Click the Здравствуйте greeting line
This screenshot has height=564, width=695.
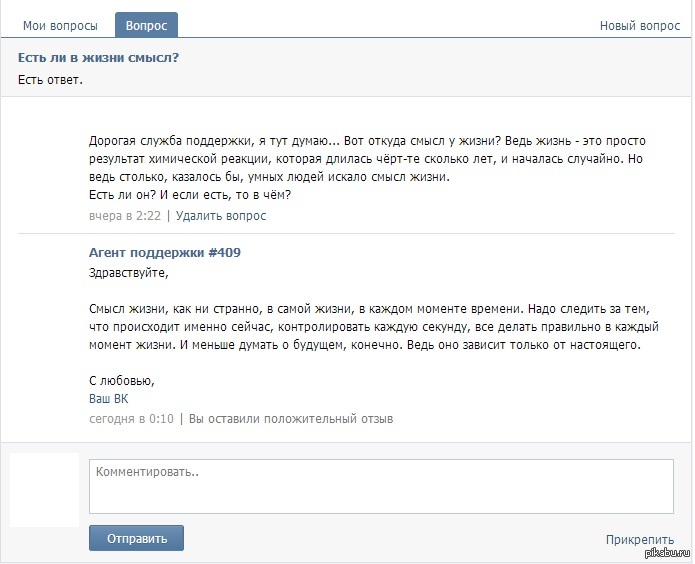pyautogui.click(x=129, y=272)
